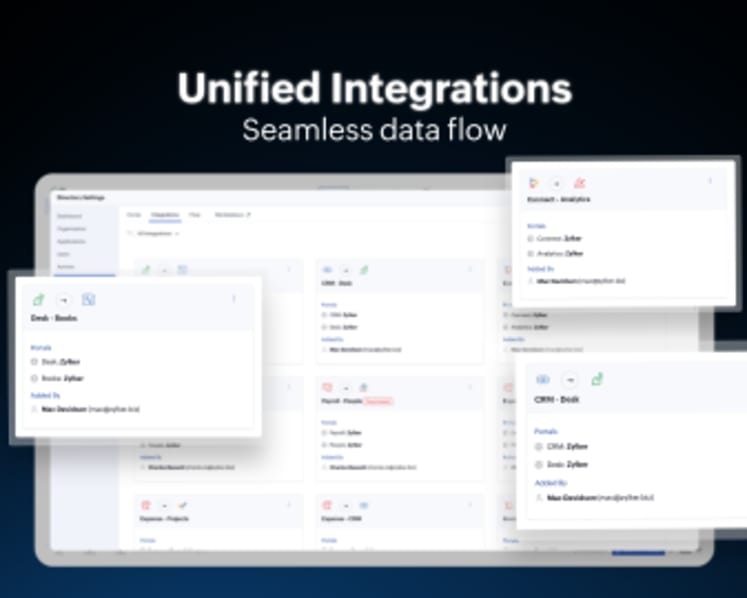Click the Desk Zylker portal entry on Desk - Books card
Image resolution: width=747 pixels, height=598 pixels.
click(55, 362)
